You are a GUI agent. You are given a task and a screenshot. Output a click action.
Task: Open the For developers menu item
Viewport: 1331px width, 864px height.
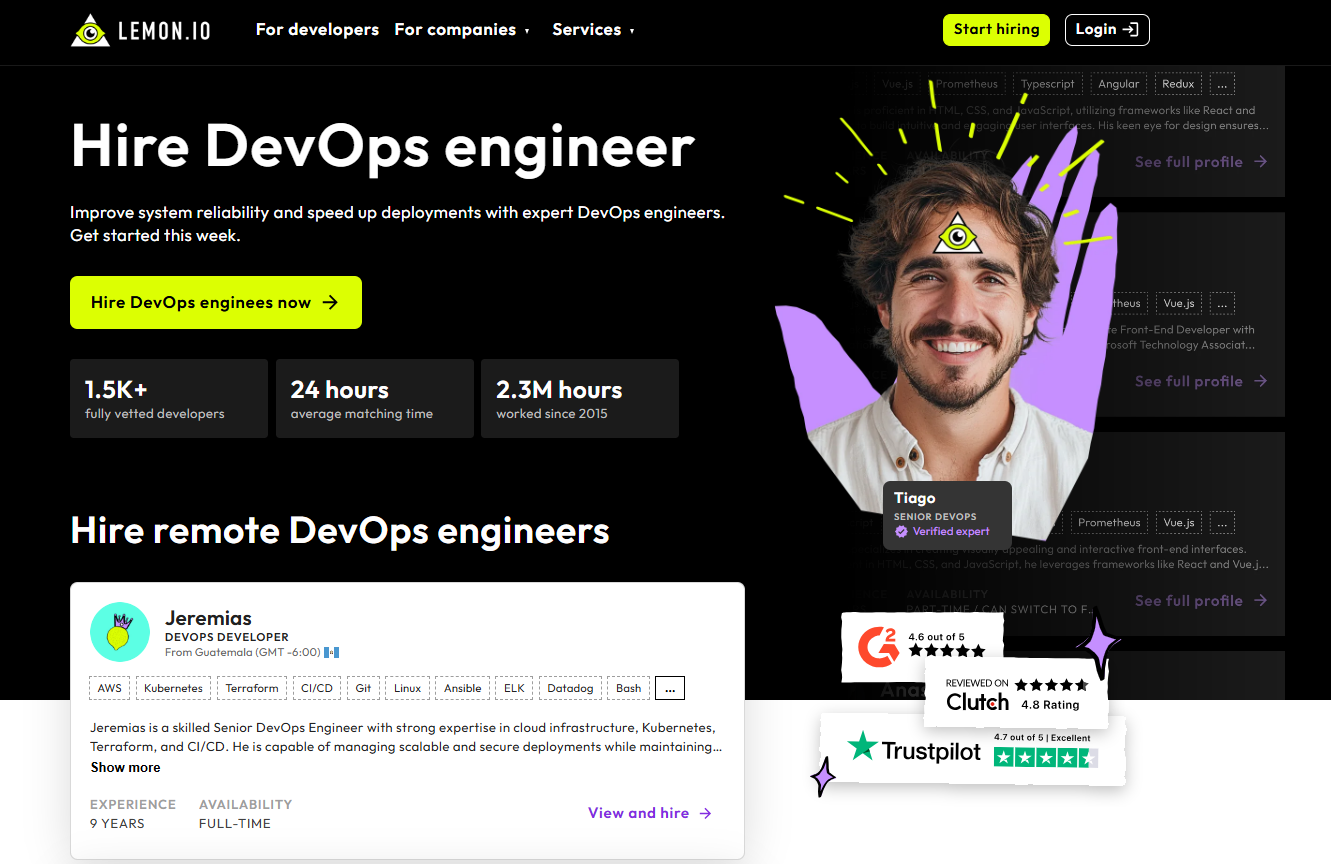(317, 30)
